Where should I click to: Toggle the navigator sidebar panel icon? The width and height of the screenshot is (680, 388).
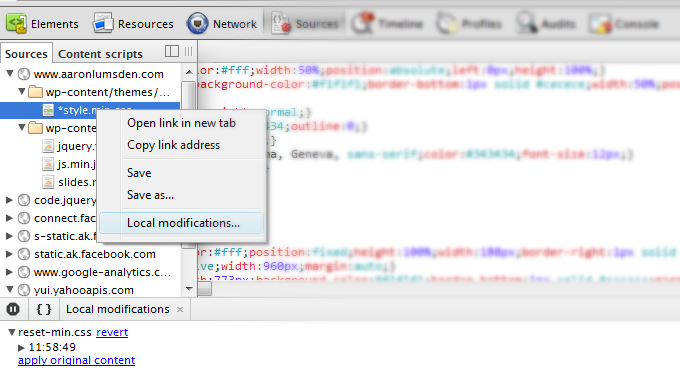point(172,51)
